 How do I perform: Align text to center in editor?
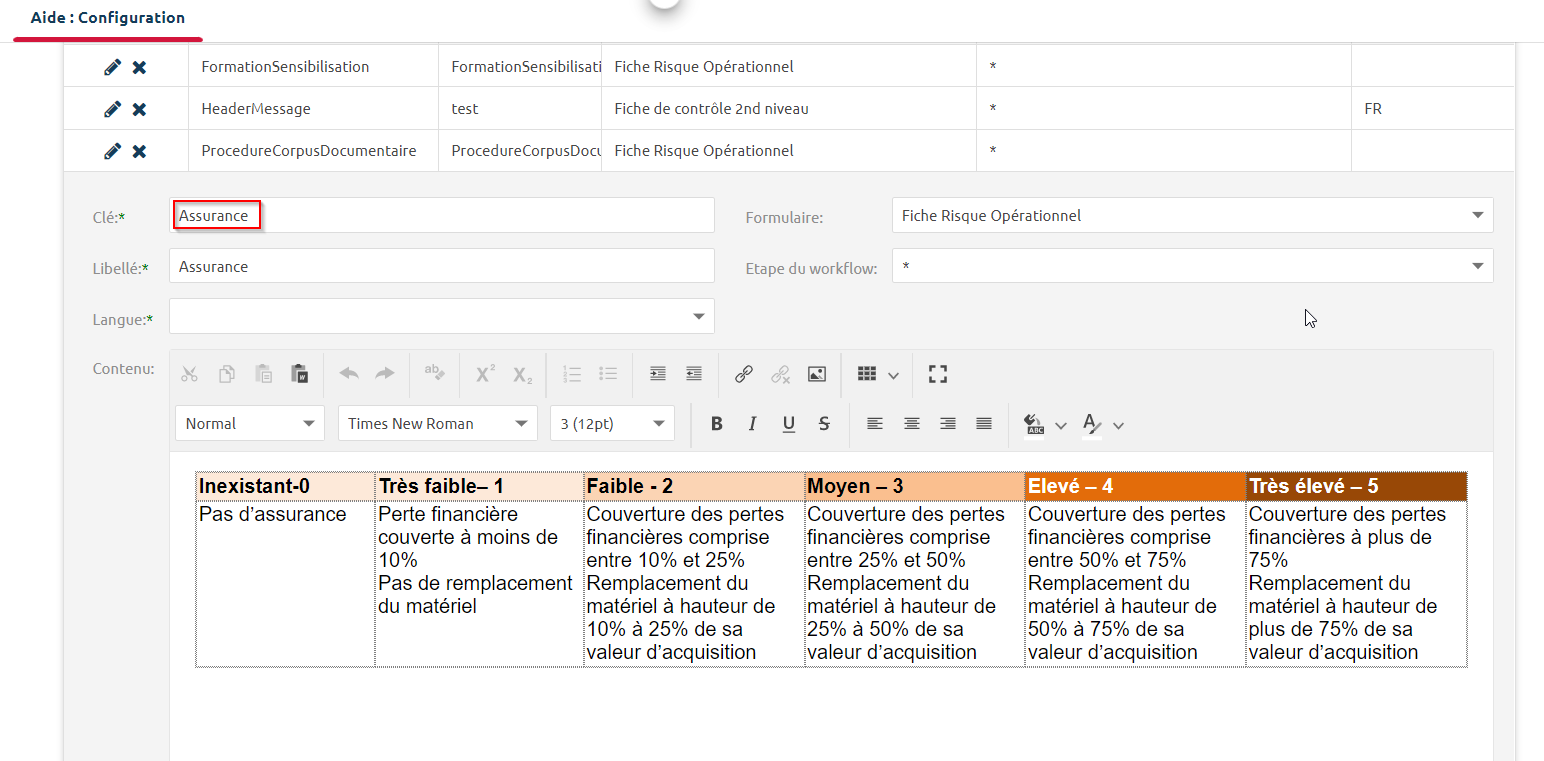tap(911, 424)
